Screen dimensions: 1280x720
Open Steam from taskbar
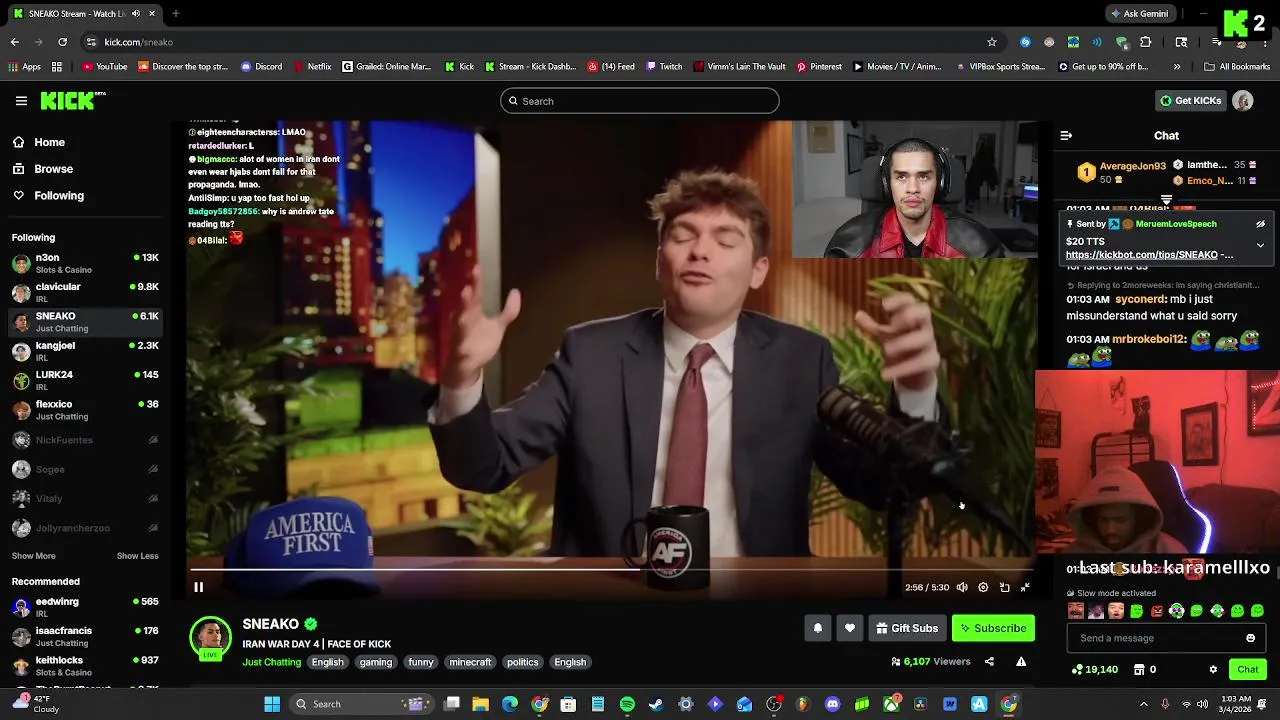click(x=656, y=704)
